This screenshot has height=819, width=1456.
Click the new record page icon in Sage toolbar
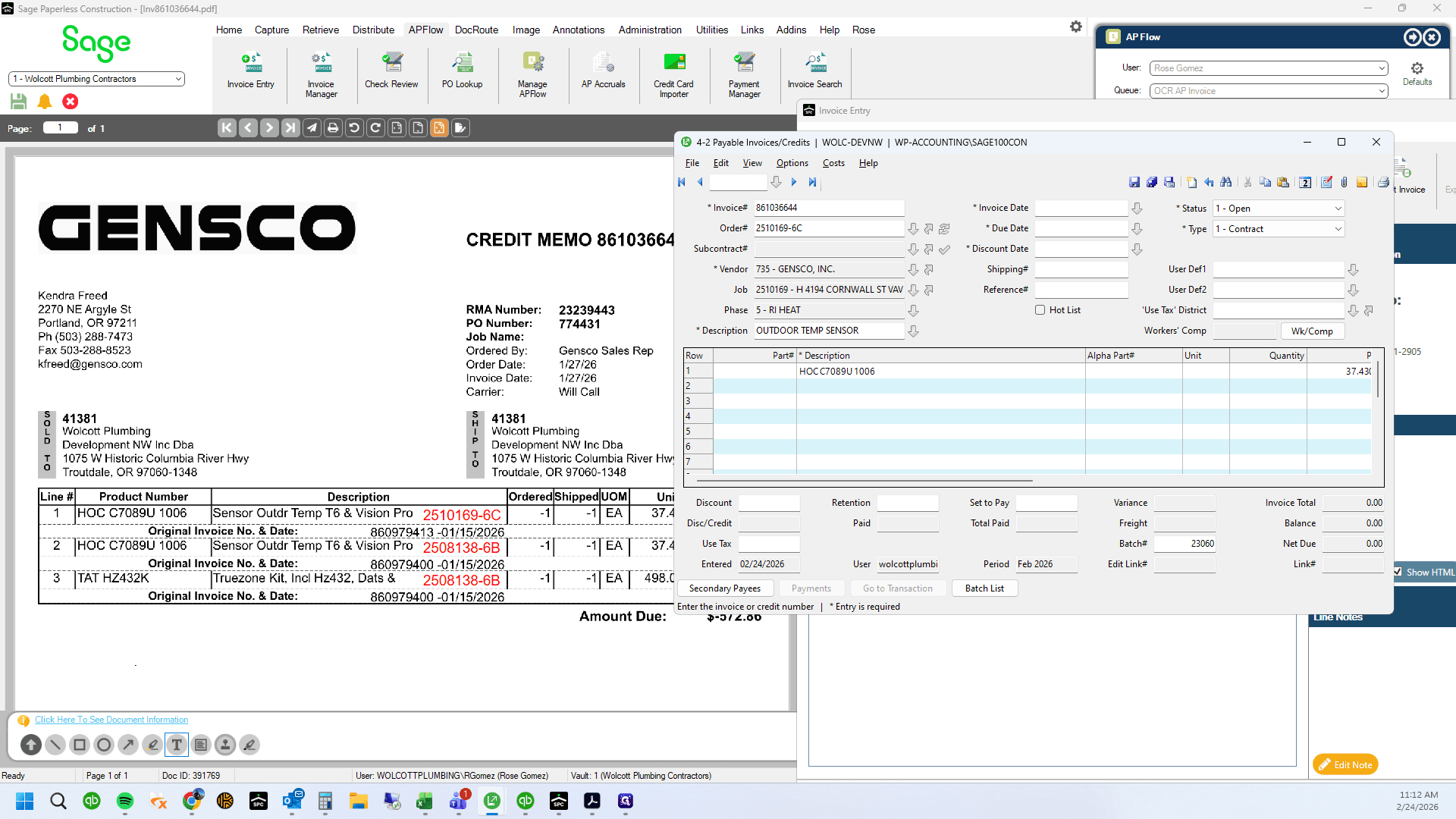(x=1192, y=182)
